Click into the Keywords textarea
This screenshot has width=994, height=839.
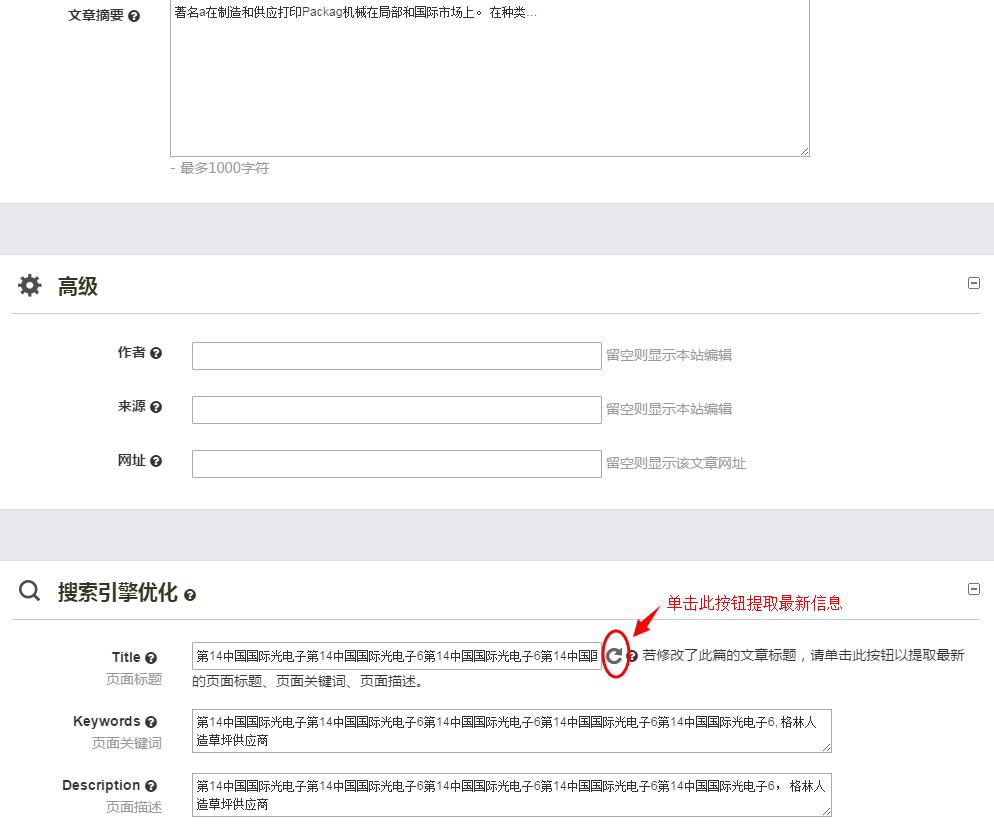click(510, 731)
